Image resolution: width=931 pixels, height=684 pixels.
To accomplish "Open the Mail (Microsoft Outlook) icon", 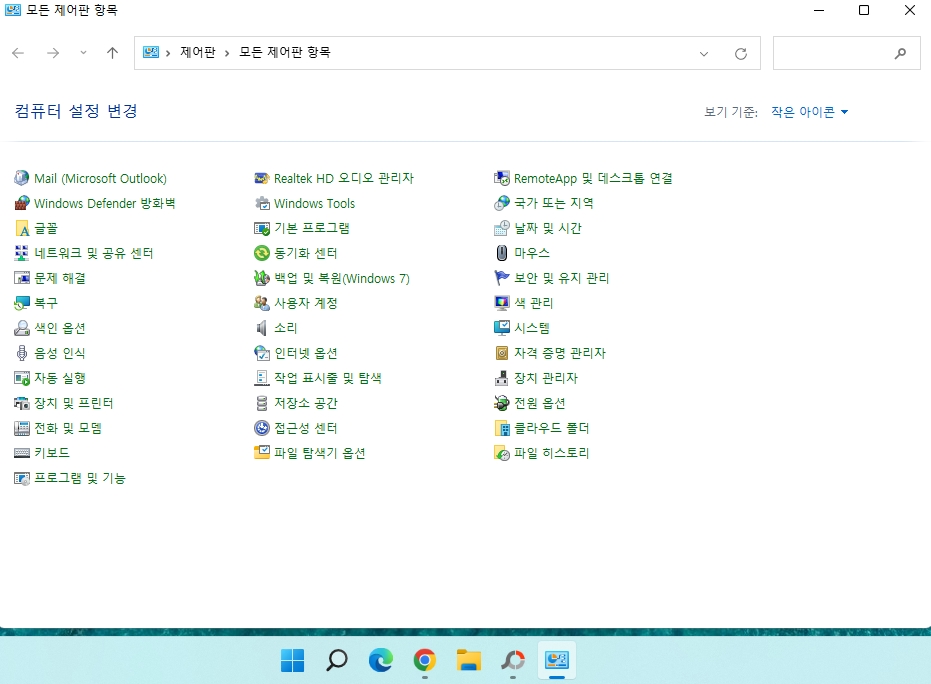I will [x=21, y=178].
